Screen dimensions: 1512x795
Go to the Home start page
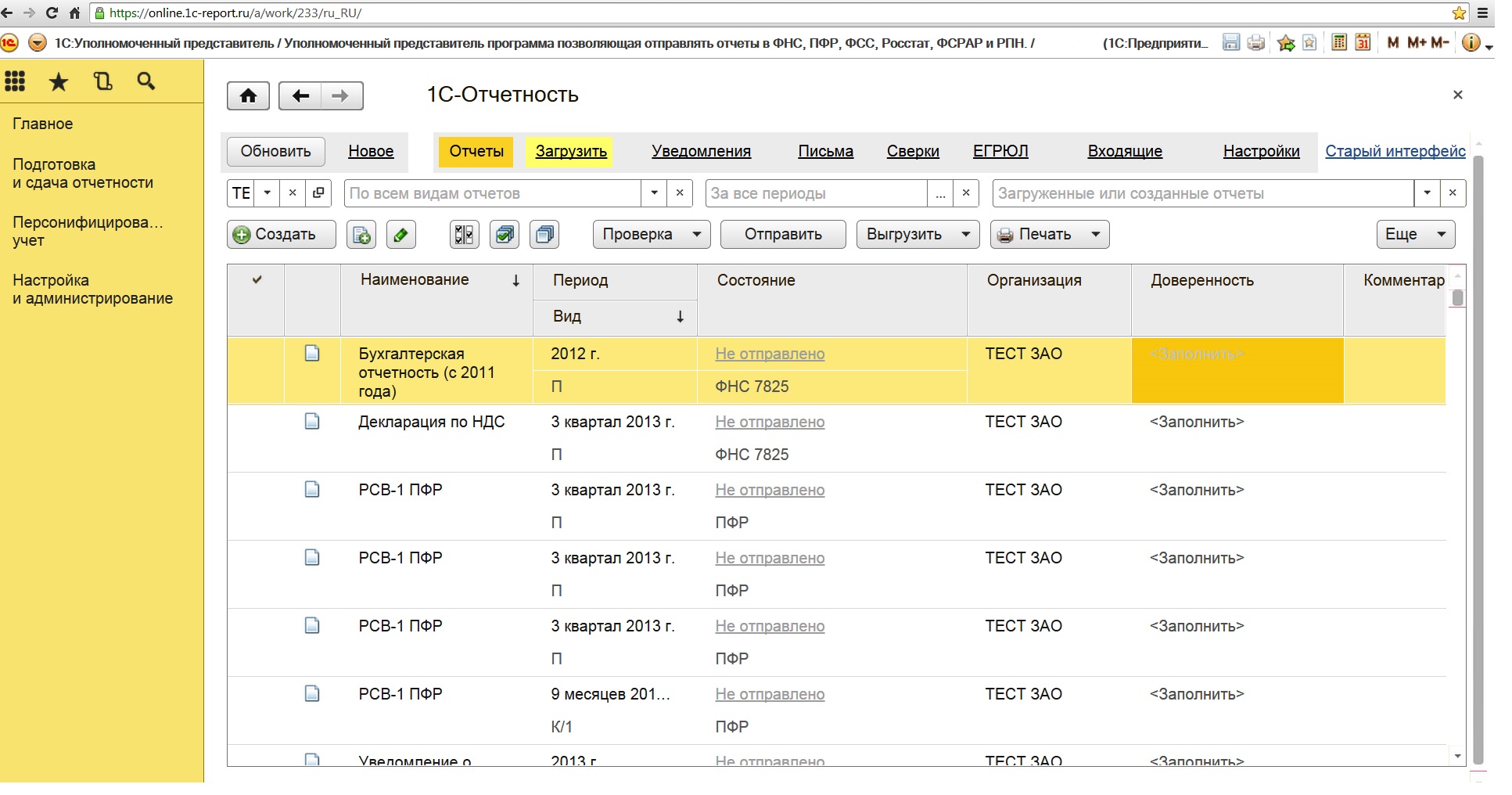point(248,95)
